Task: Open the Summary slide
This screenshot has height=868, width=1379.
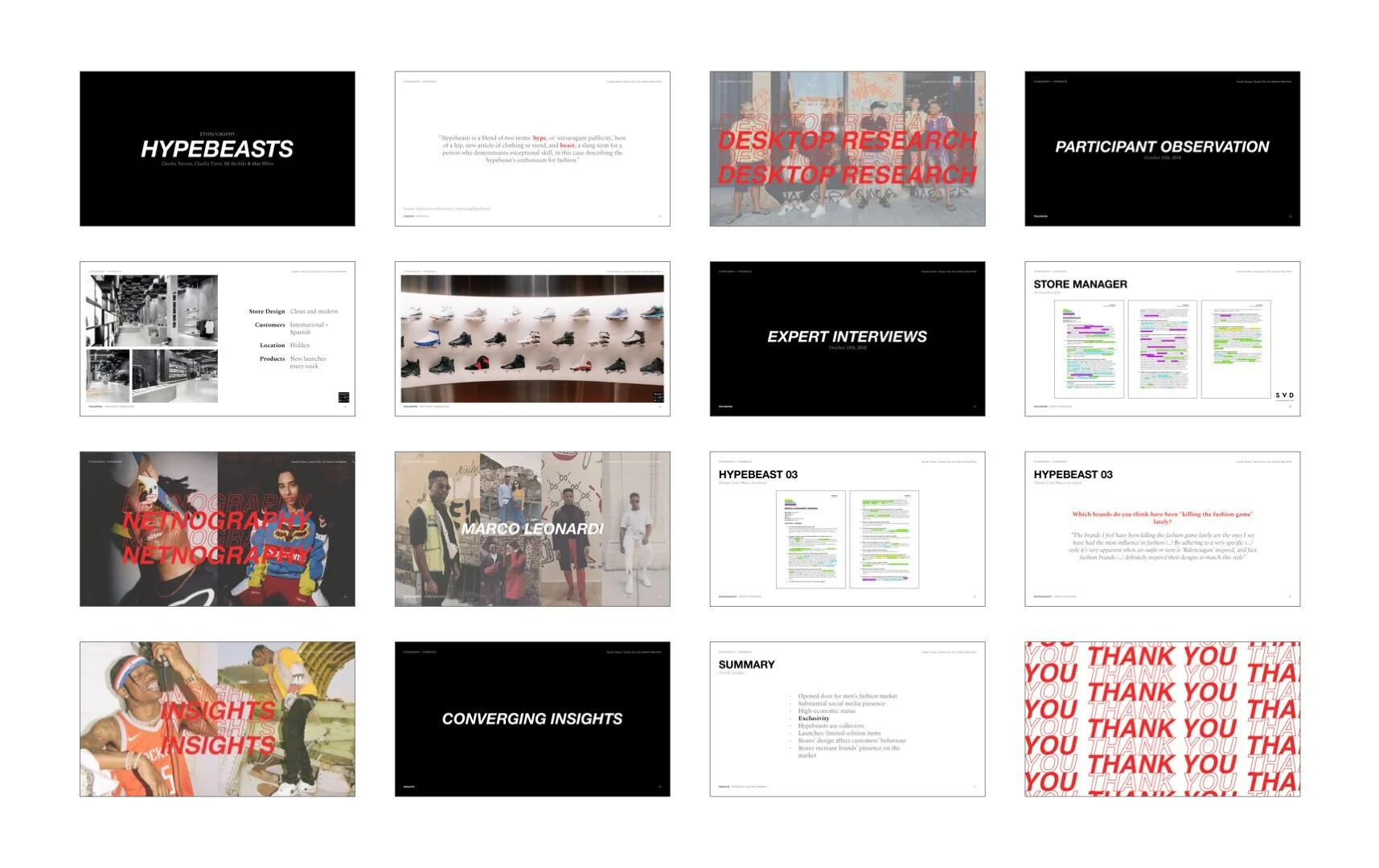Action: tap(848, 719)
